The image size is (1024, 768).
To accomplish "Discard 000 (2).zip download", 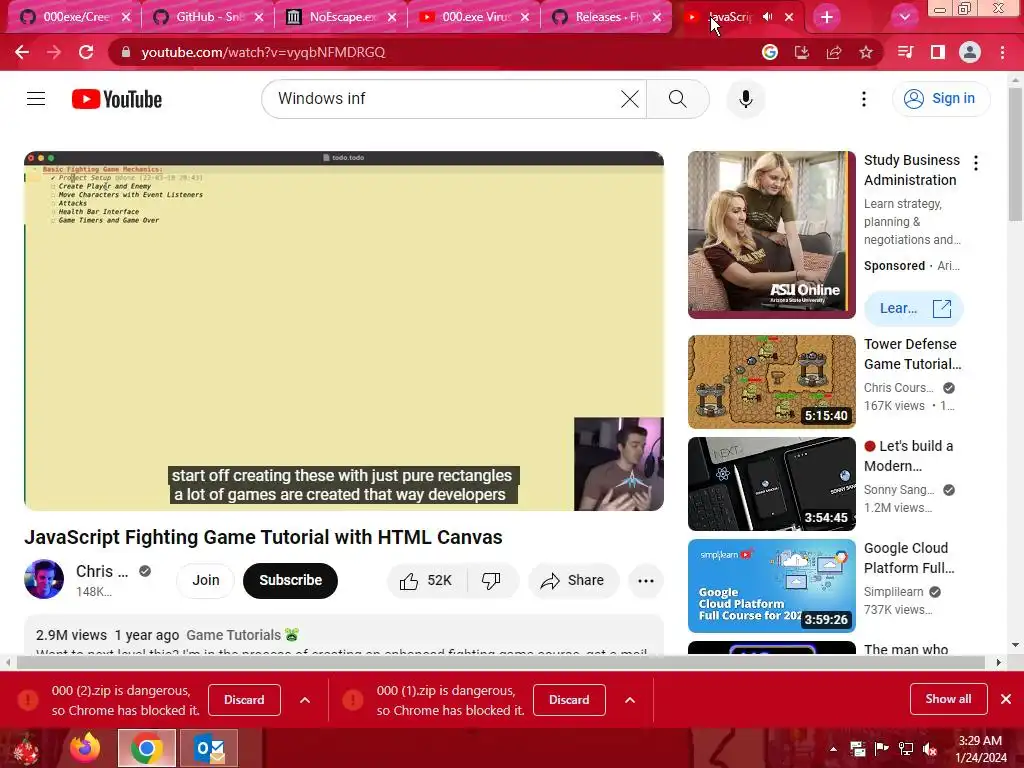I will point(244,700).
